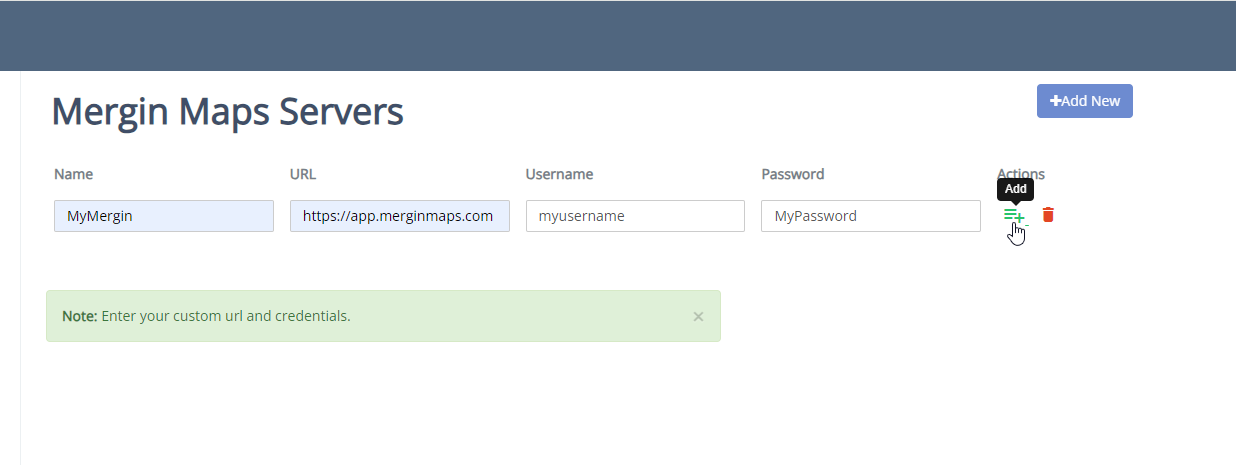Select the Password input field

(x=870, y=216)
